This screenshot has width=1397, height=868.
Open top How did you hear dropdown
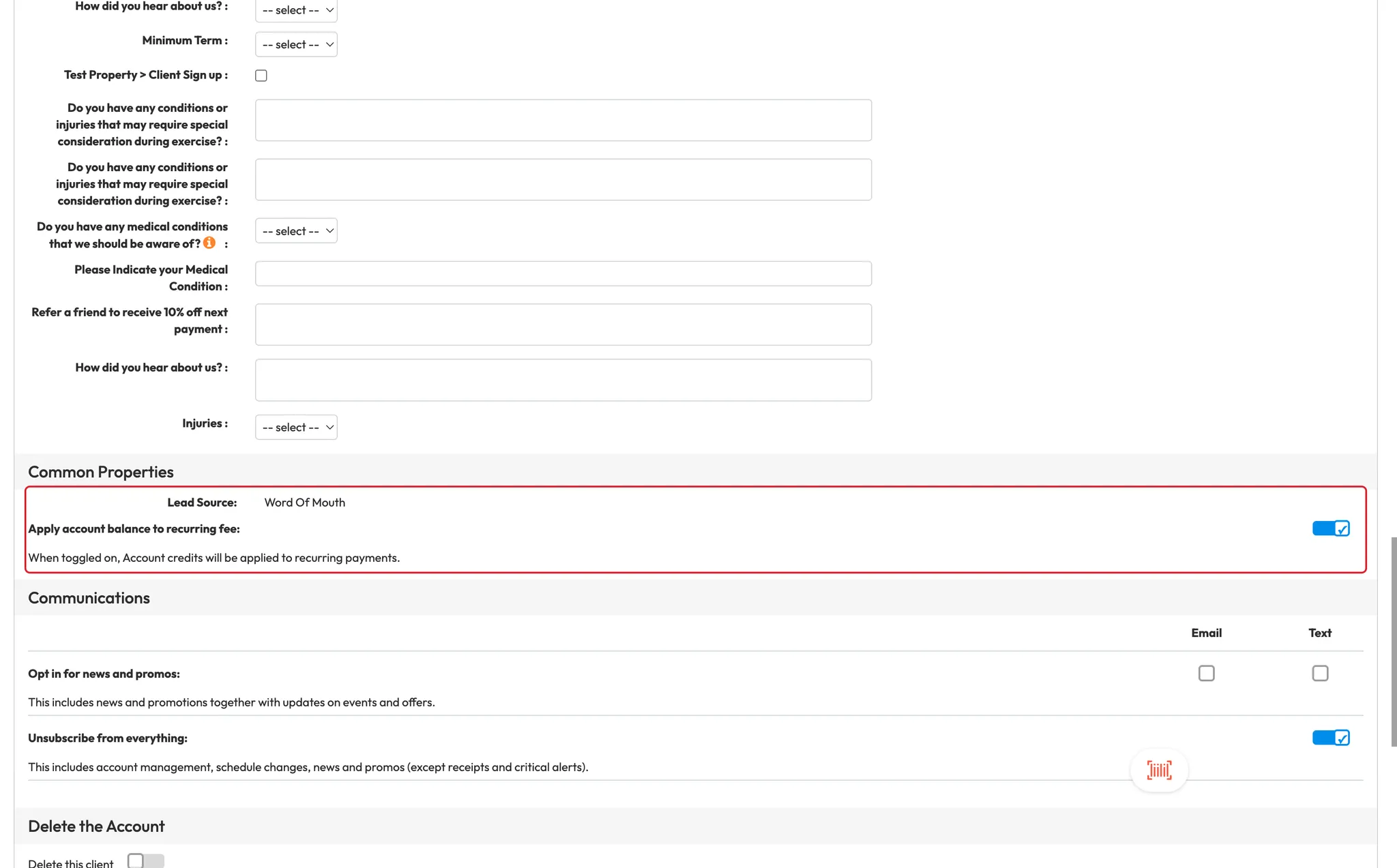[x=296, y=10]
